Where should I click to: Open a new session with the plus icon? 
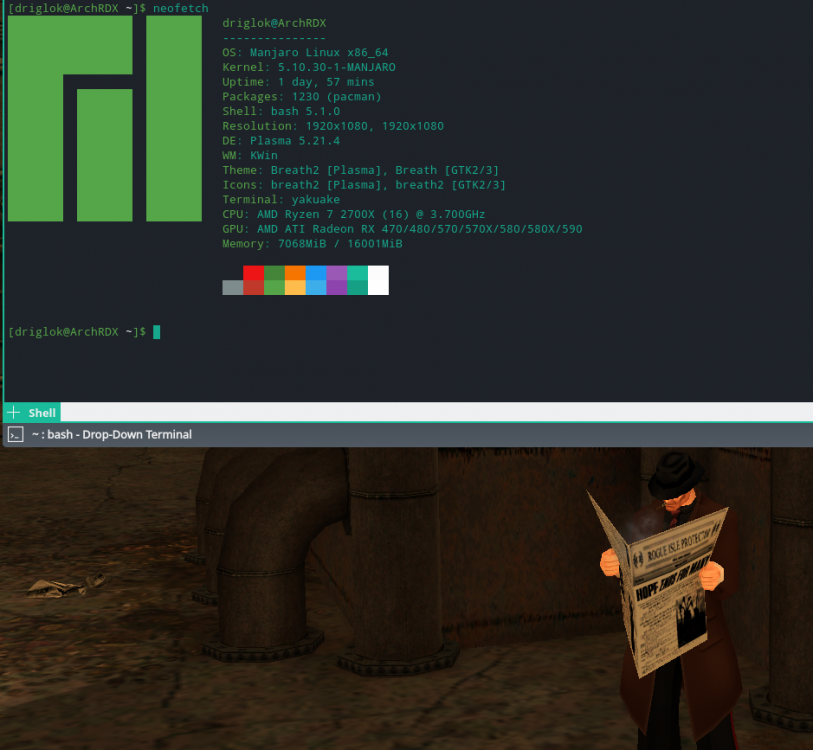pos(13,412)
